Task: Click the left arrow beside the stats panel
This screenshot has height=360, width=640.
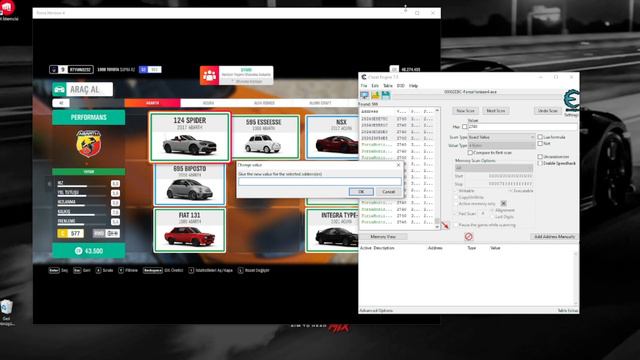Action: pos(49,184)
